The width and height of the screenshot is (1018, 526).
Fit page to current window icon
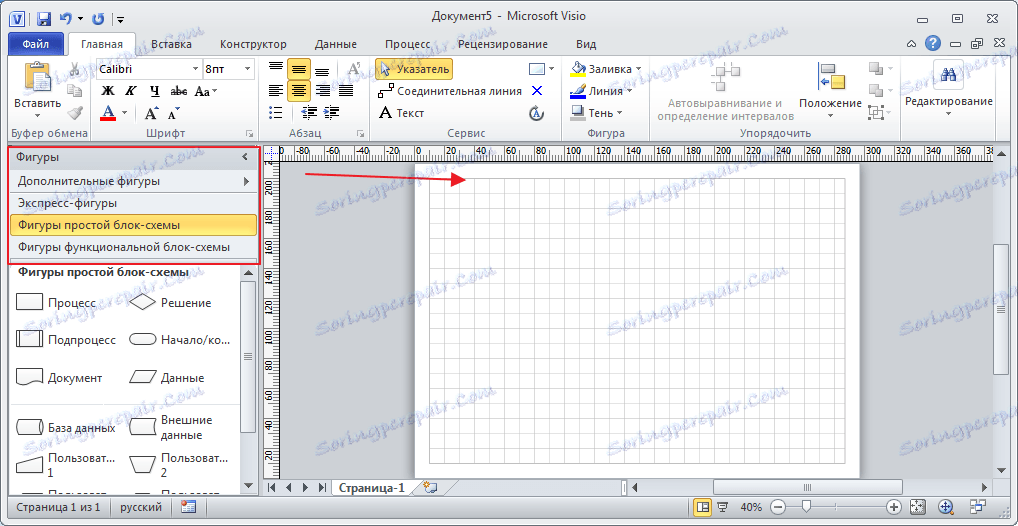pyautogui.click(x=917, y=507)
